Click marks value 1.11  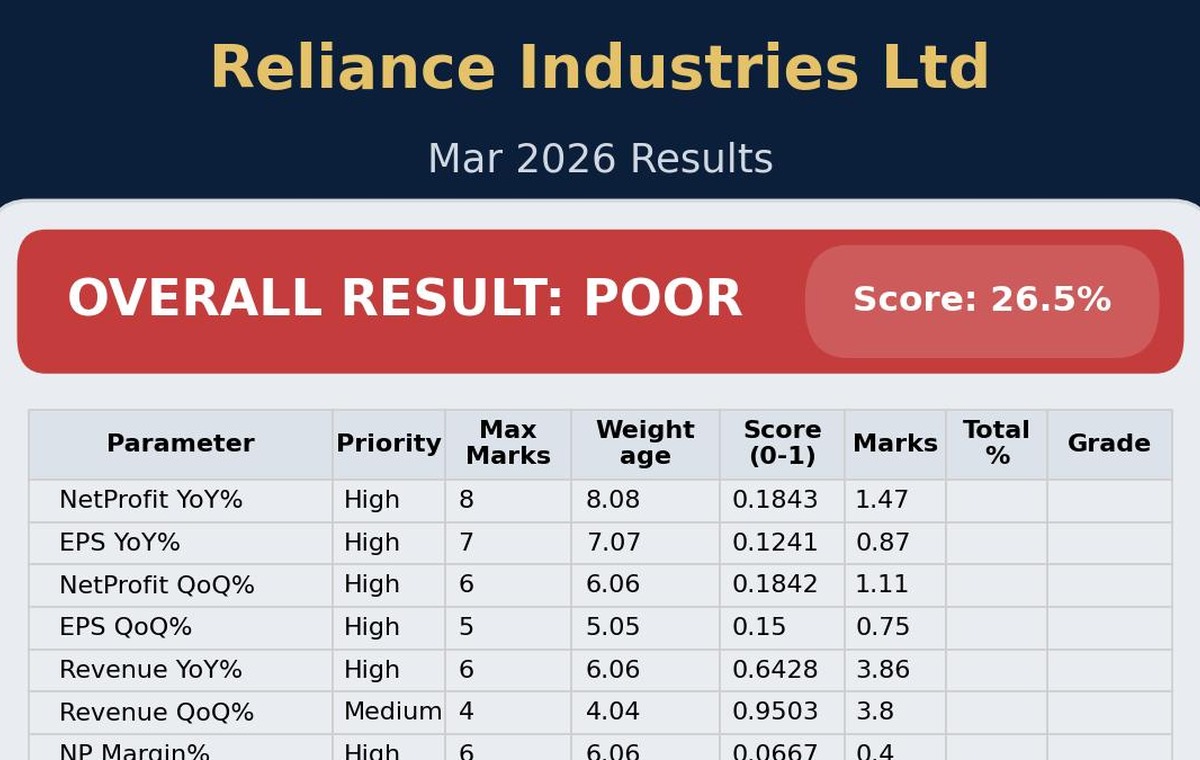882,585
